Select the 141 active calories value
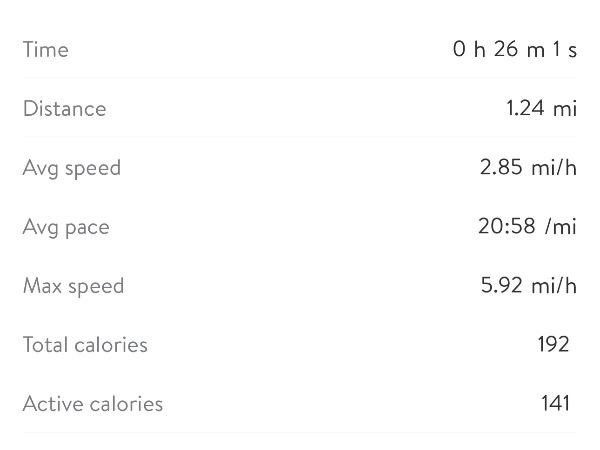Viewport: 600px width, 450px height. click(x=555, y=403)
